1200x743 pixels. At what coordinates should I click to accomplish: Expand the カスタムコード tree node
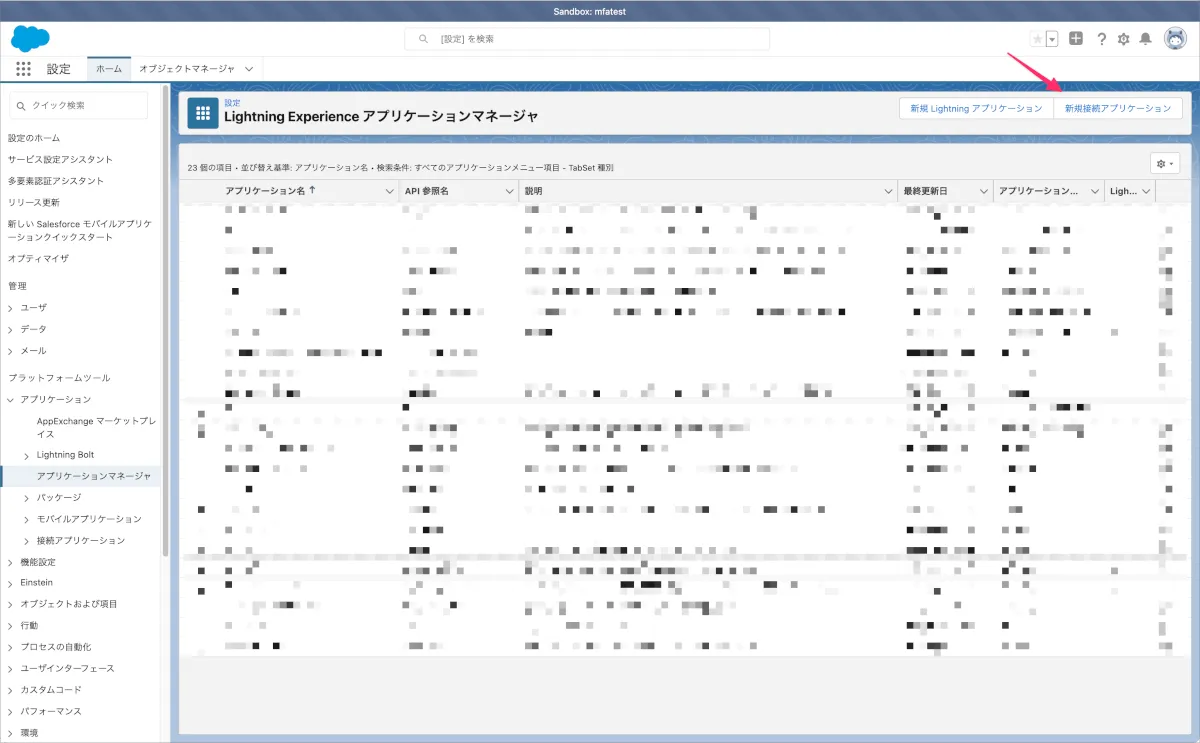point(10,690)
